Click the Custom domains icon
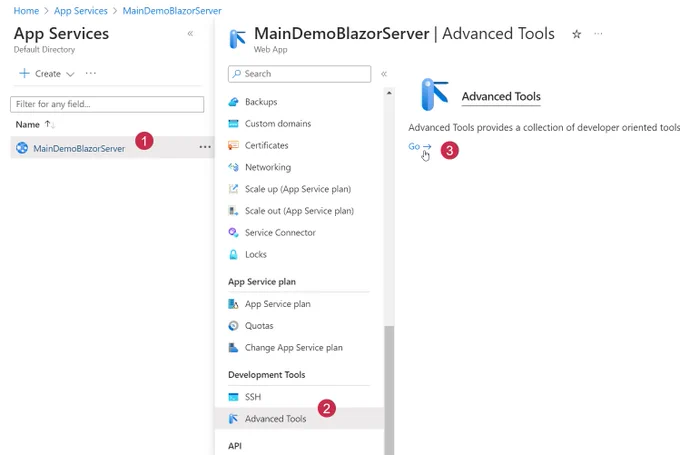 click(233, 124)
